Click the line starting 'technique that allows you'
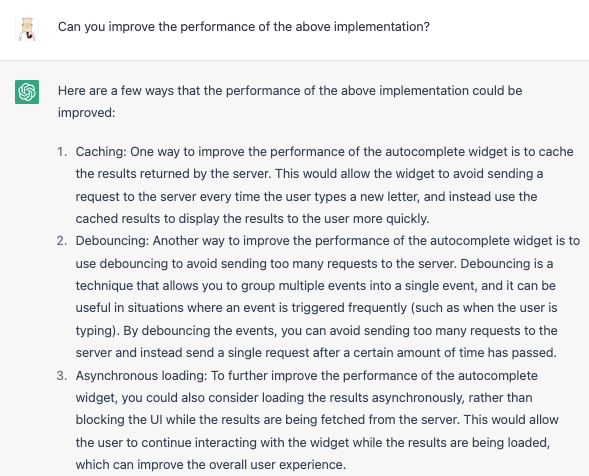 pyautogui.click(x=316, y=286)
